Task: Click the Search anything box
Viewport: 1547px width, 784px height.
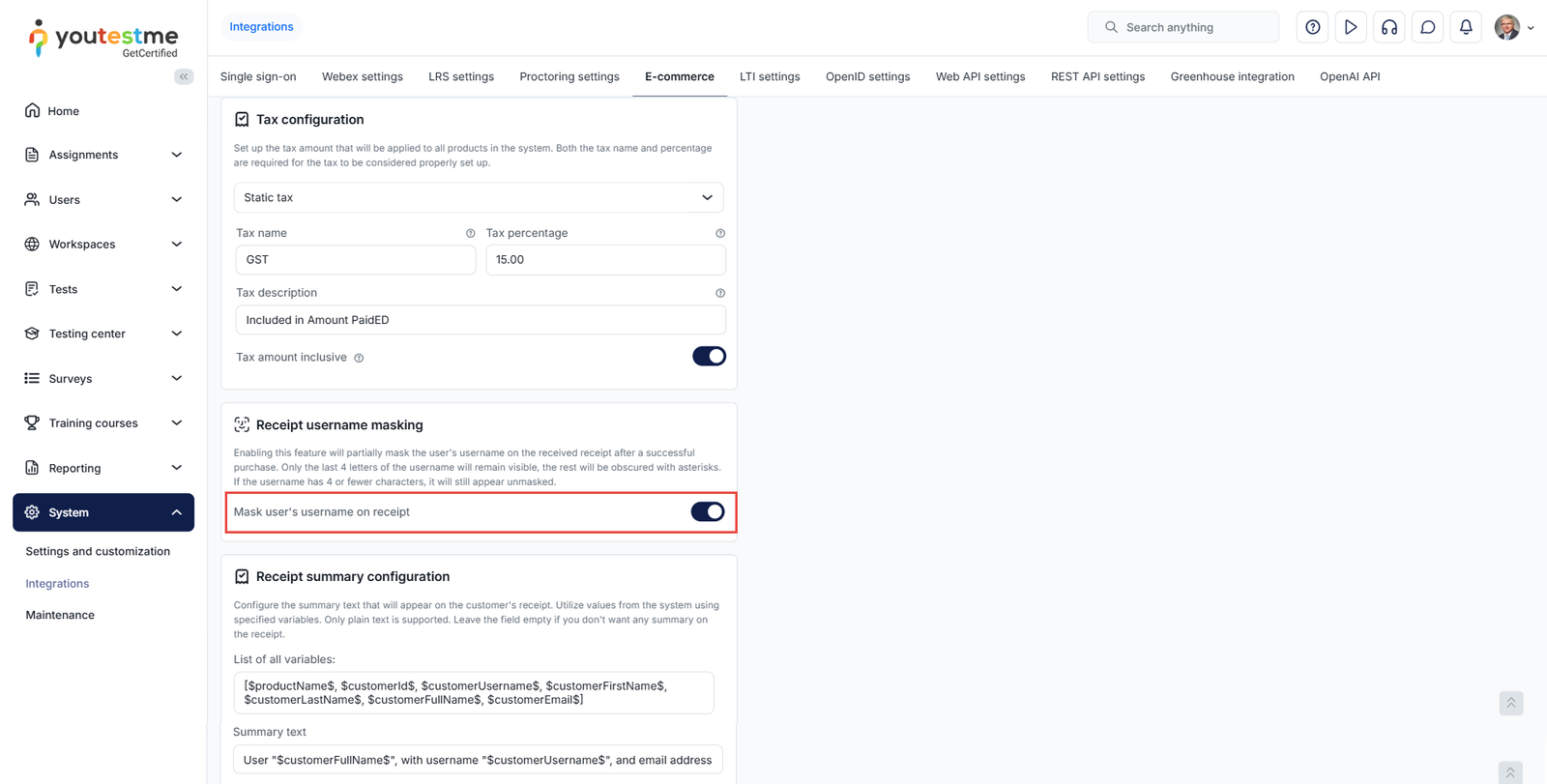Action: [1194, 27]
